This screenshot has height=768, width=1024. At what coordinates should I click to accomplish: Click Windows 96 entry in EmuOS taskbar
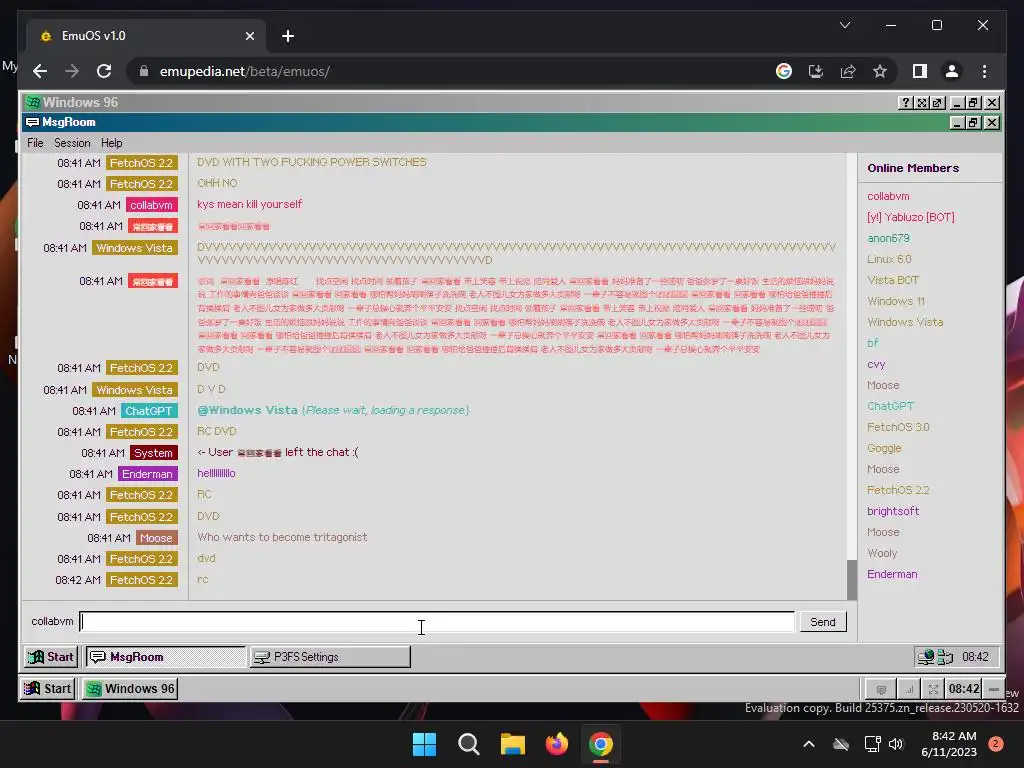click(x=130, y=689)
